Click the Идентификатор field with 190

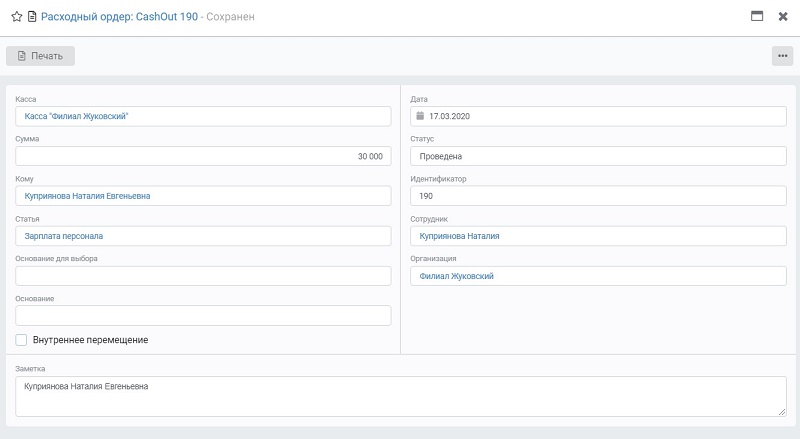(x=598, y=196)
